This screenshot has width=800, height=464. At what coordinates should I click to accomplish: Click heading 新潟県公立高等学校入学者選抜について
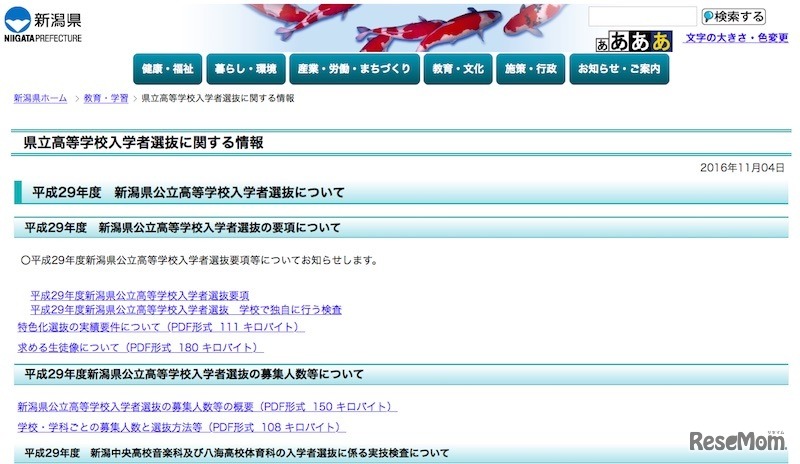click(229, 192)
